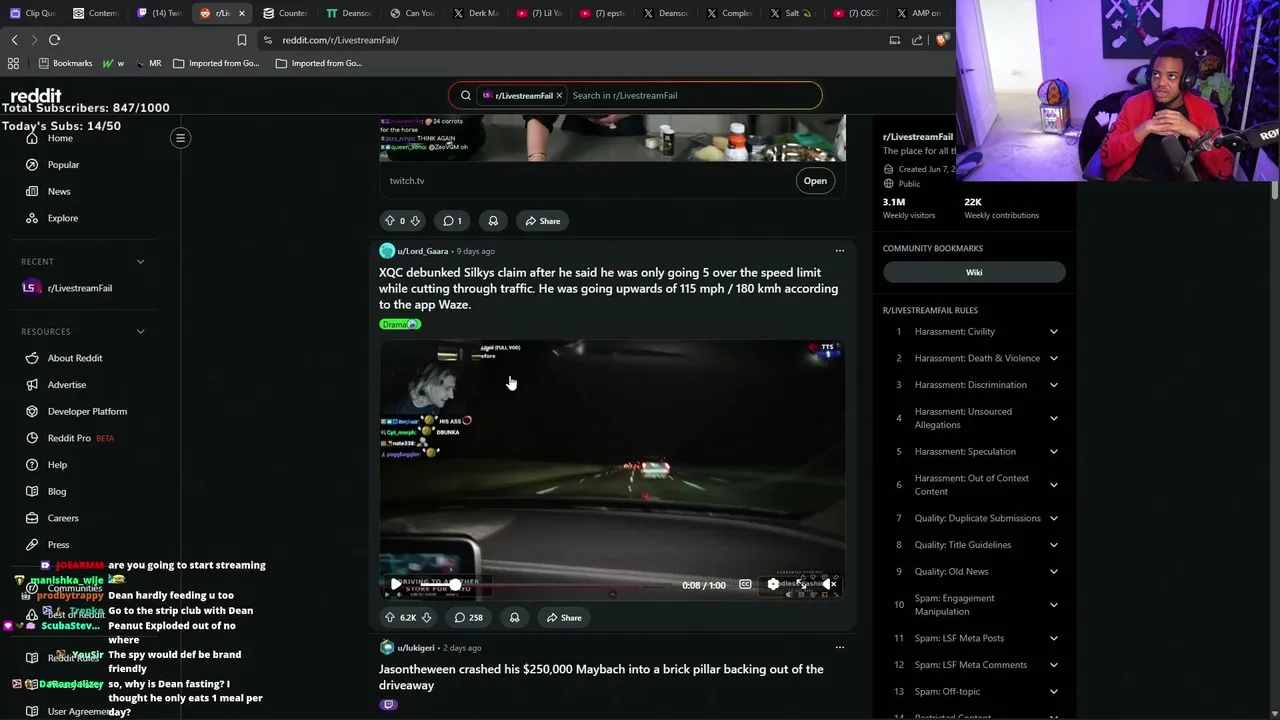Open r/LivestreamFail from recent list
Screen dimensions: 1280x720
click(x=79, y=288)
